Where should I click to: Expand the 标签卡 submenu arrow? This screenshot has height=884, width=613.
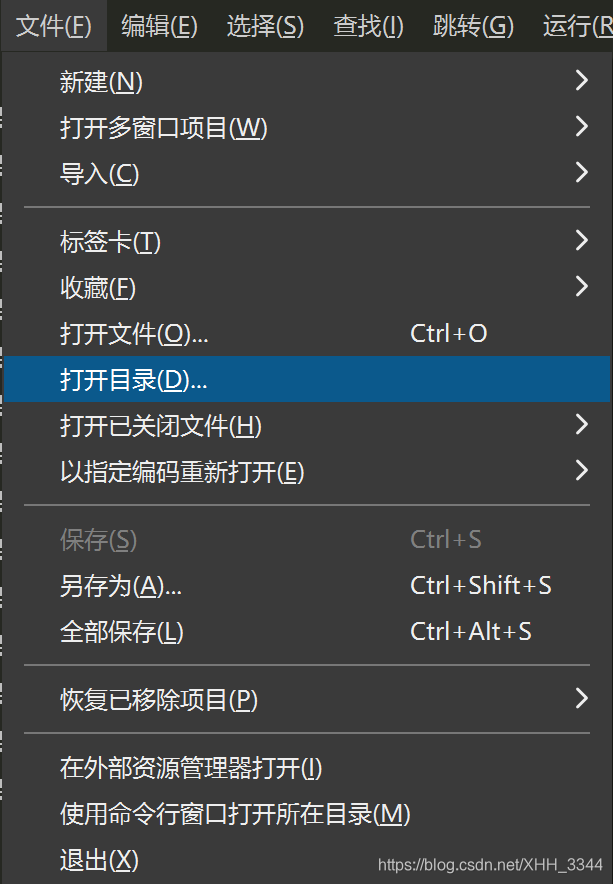coord(582,240)
